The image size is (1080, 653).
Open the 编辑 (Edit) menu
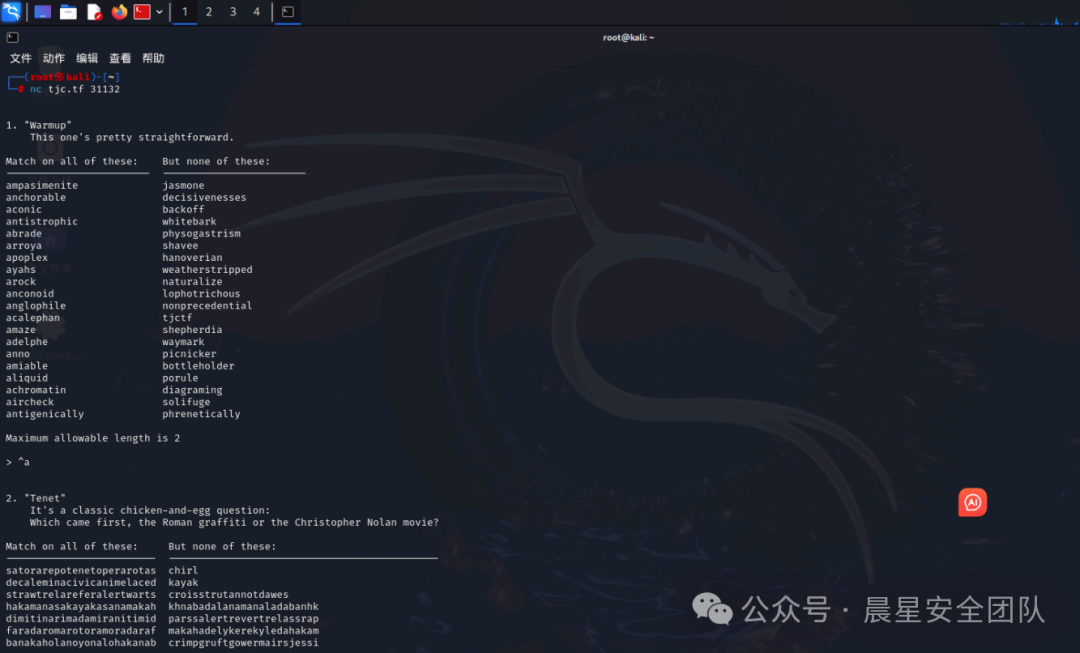[x=87, y=58]
